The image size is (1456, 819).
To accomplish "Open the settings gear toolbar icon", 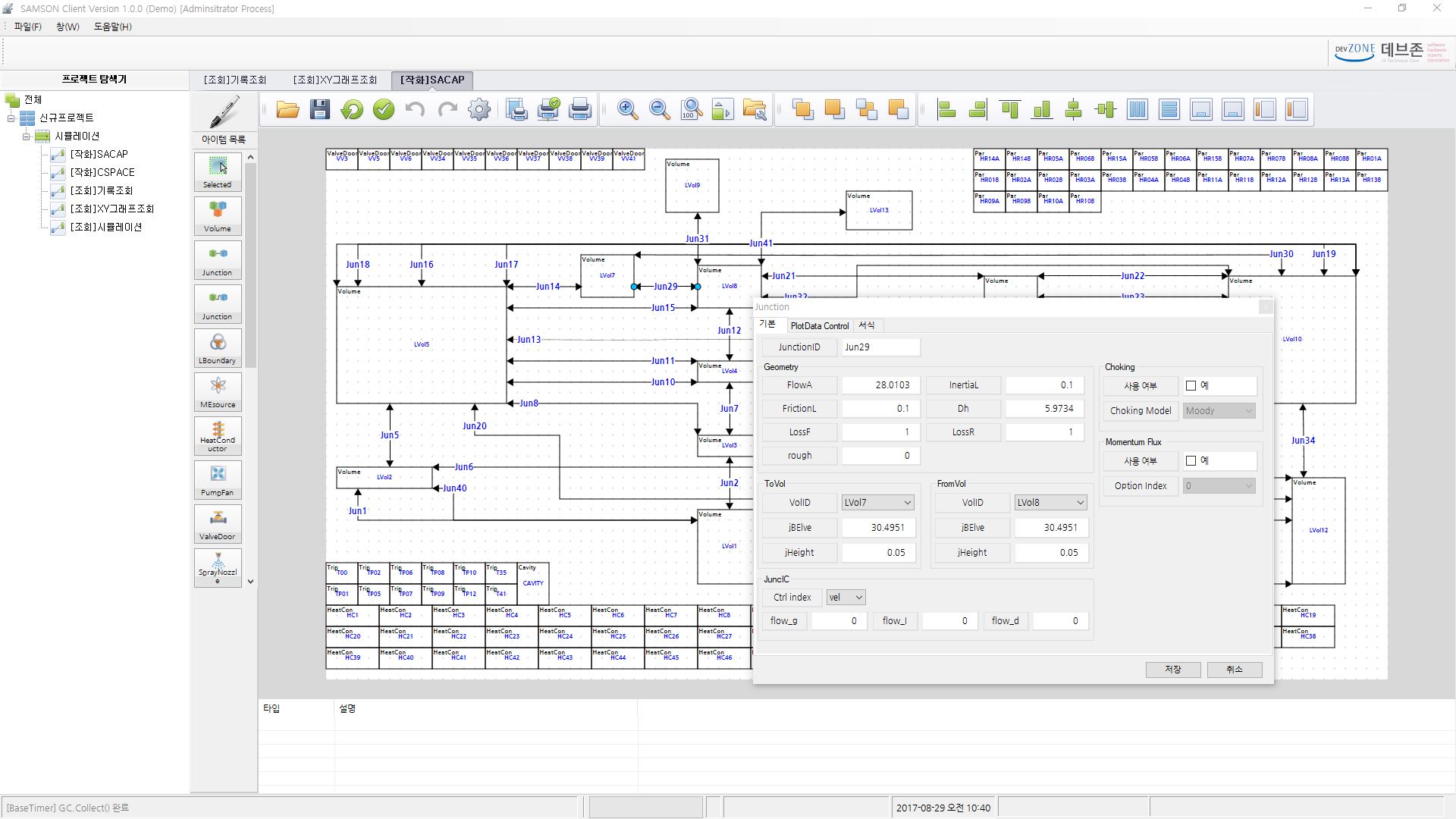I will pyautogui.click(x=479, y=109).
